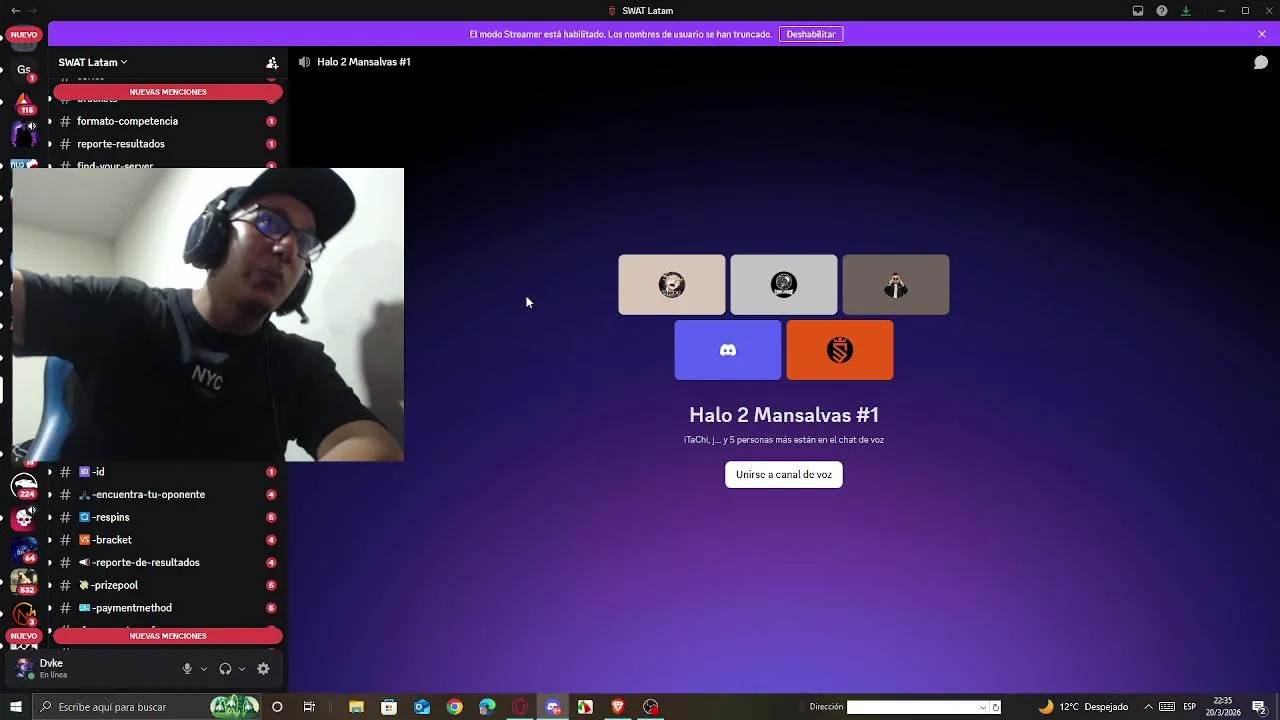Jump to bottom NUEVAS MENCIONES bar
The width and height of the screenshot is (1280, 720).
click(168, 636)
